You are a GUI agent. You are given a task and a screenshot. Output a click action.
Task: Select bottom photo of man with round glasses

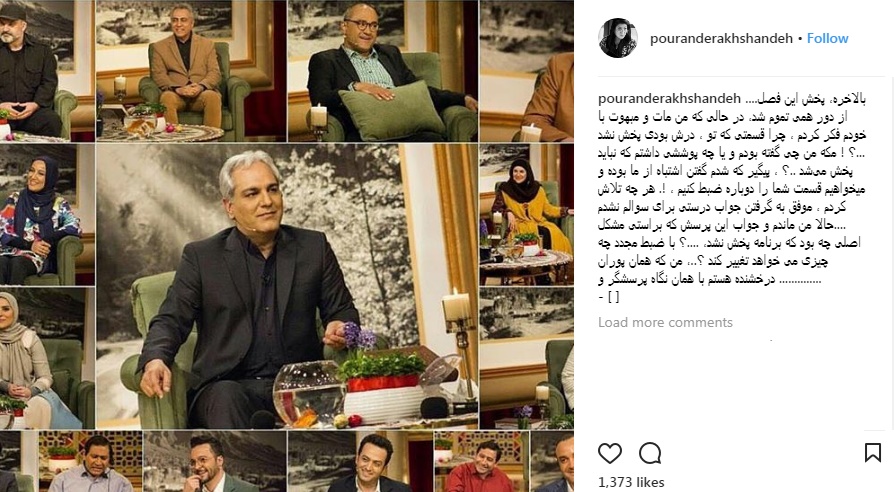(214, 461)
